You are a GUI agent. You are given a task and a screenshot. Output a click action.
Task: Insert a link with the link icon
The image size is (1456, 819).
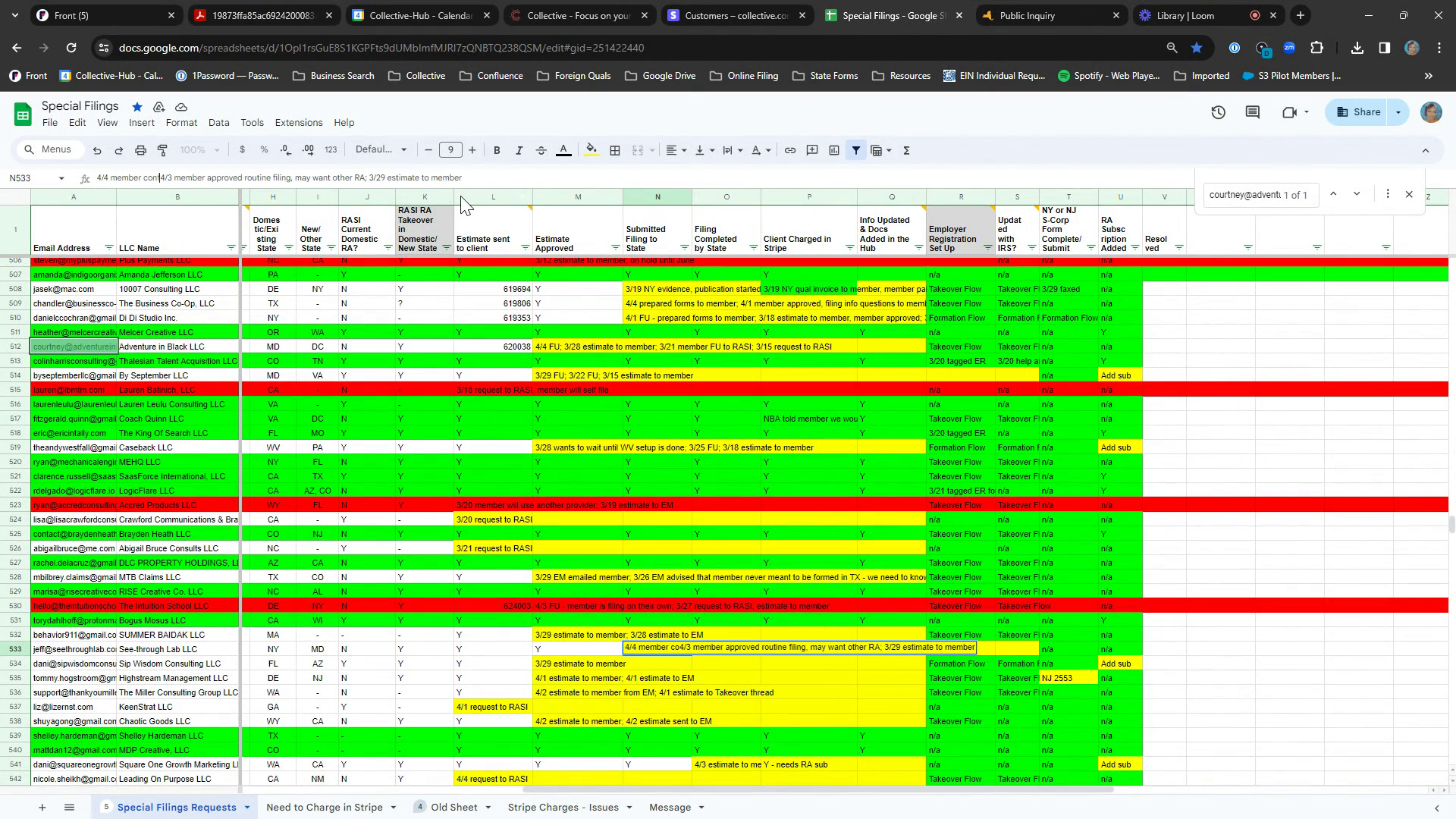tap(789, 150)
